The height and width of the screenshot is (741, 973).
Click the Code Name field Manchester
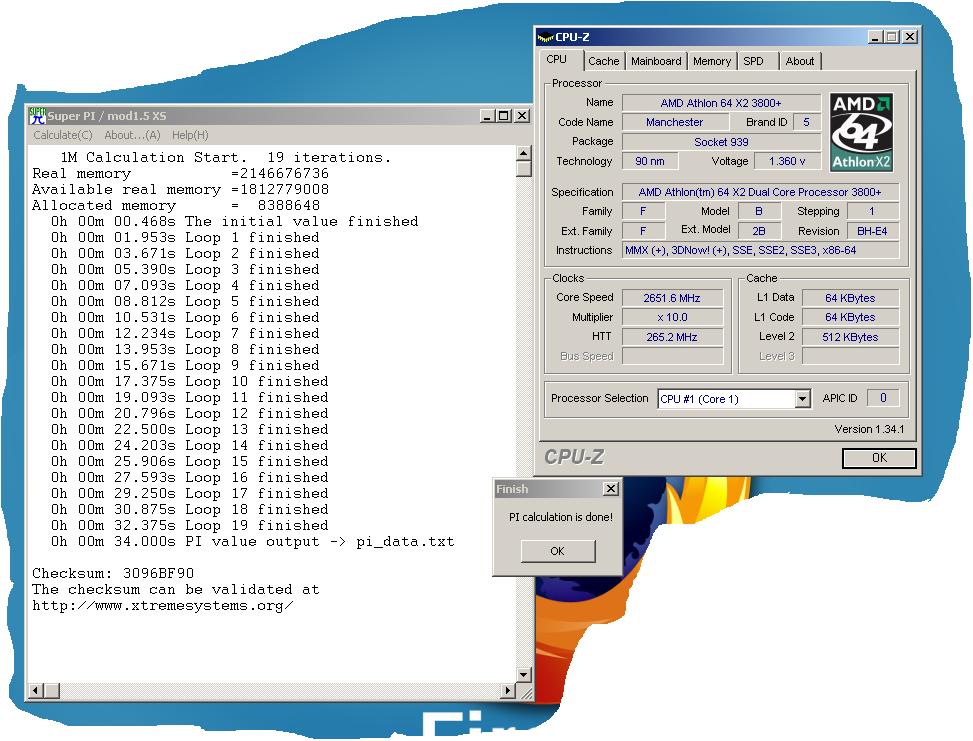pyautogui.click(x=675, y=122)
